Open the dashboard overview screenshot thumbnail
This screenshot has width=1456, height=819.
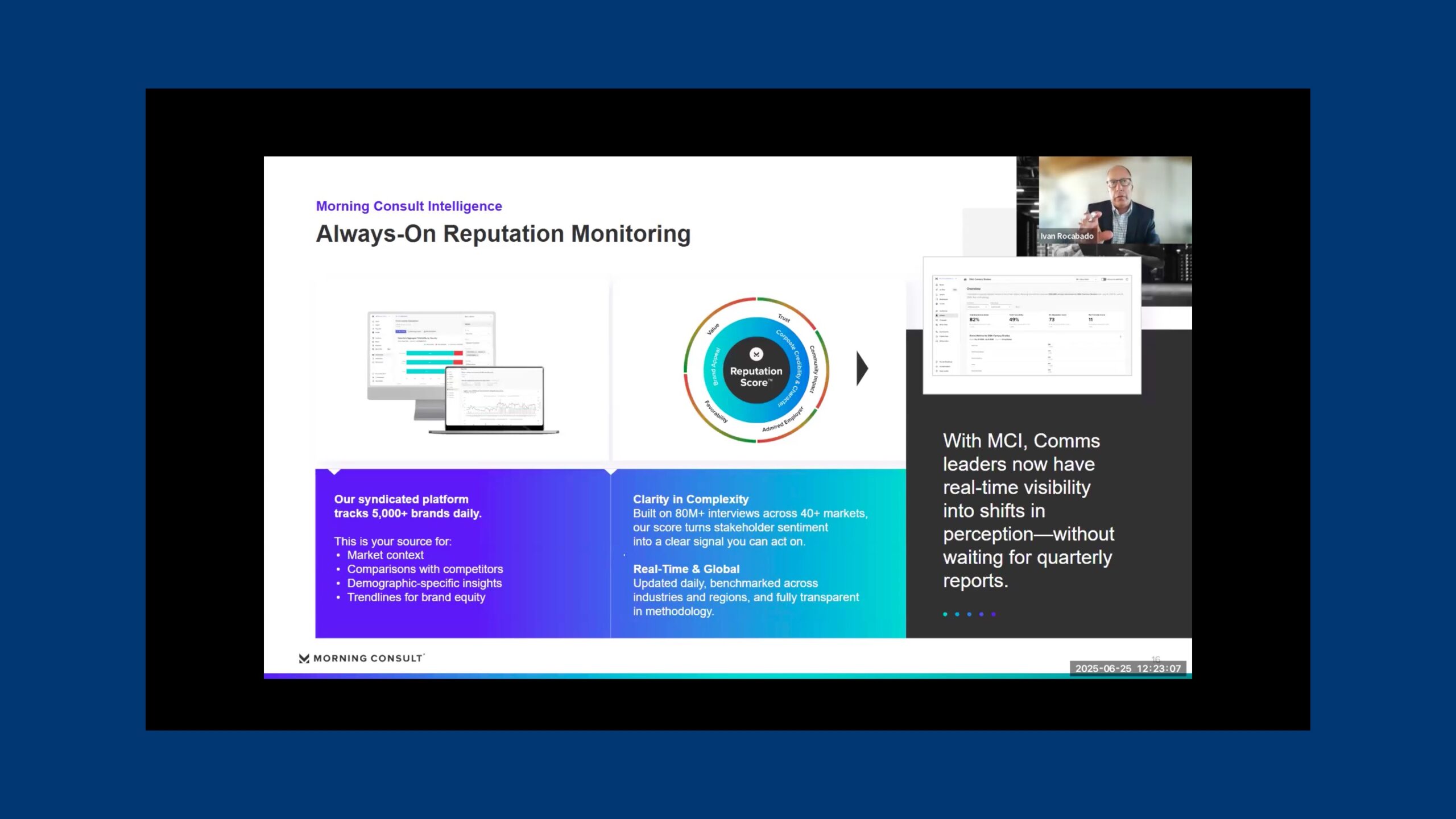(1032, 325)
